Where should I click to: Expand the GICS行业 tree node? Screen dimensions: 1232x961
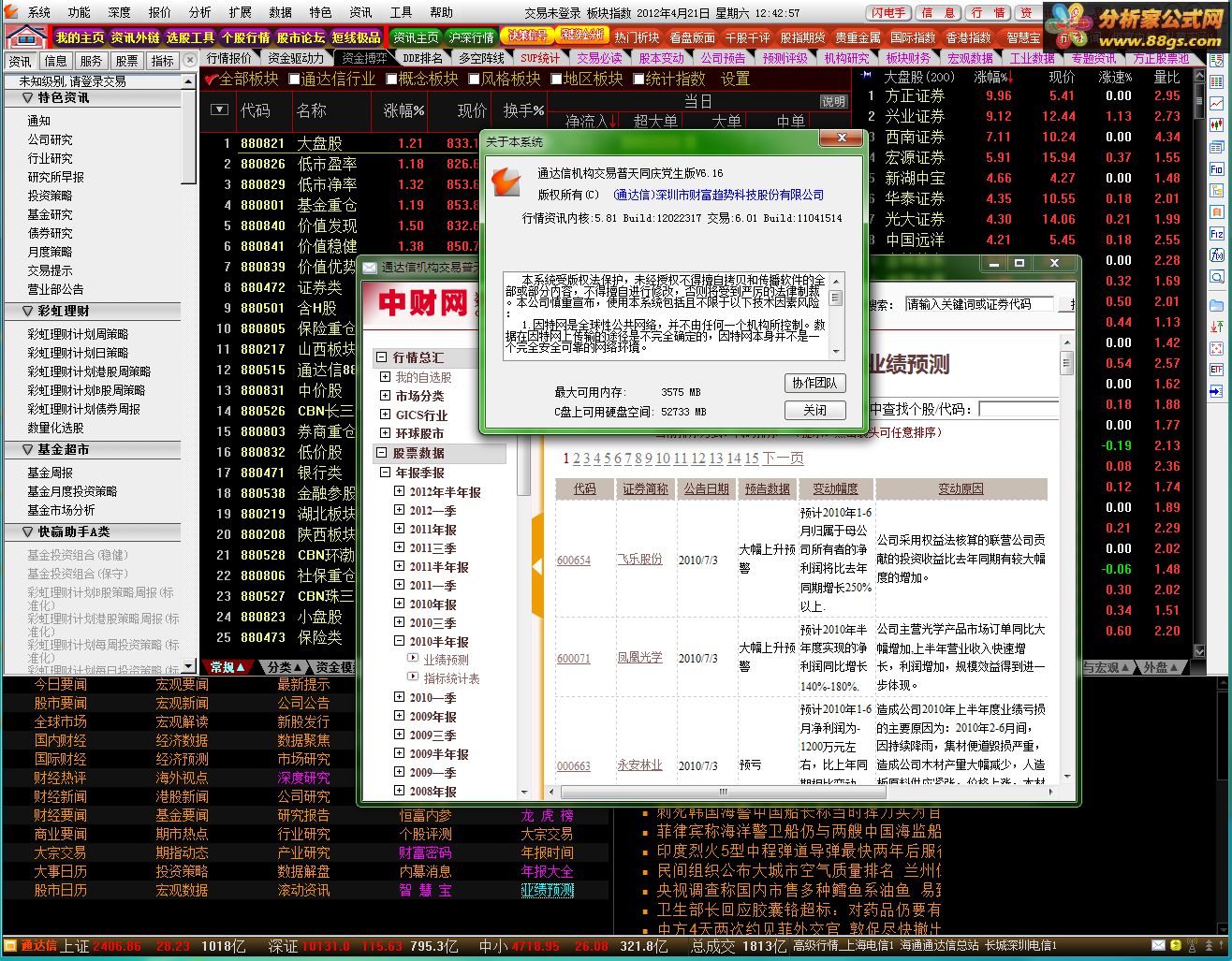pos(385,415)
